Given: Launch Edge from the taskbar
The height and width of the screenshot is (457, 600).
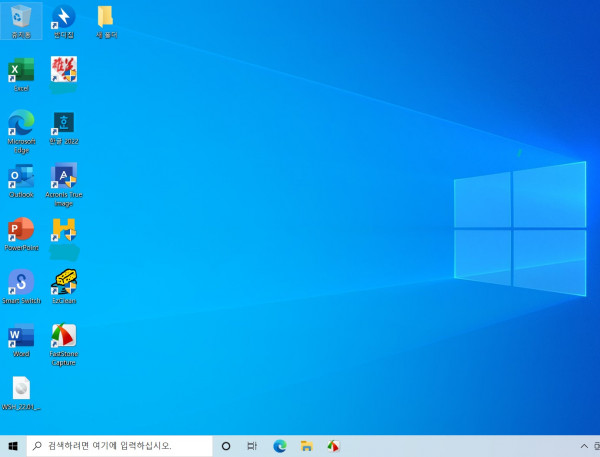Looking at the screenshot, I should click(280, 446).
